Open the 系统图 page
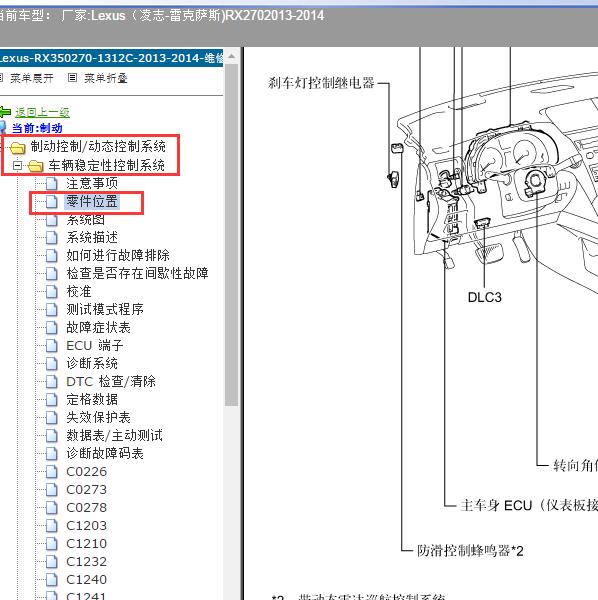The image size is (598, 600). click(85, 220)
